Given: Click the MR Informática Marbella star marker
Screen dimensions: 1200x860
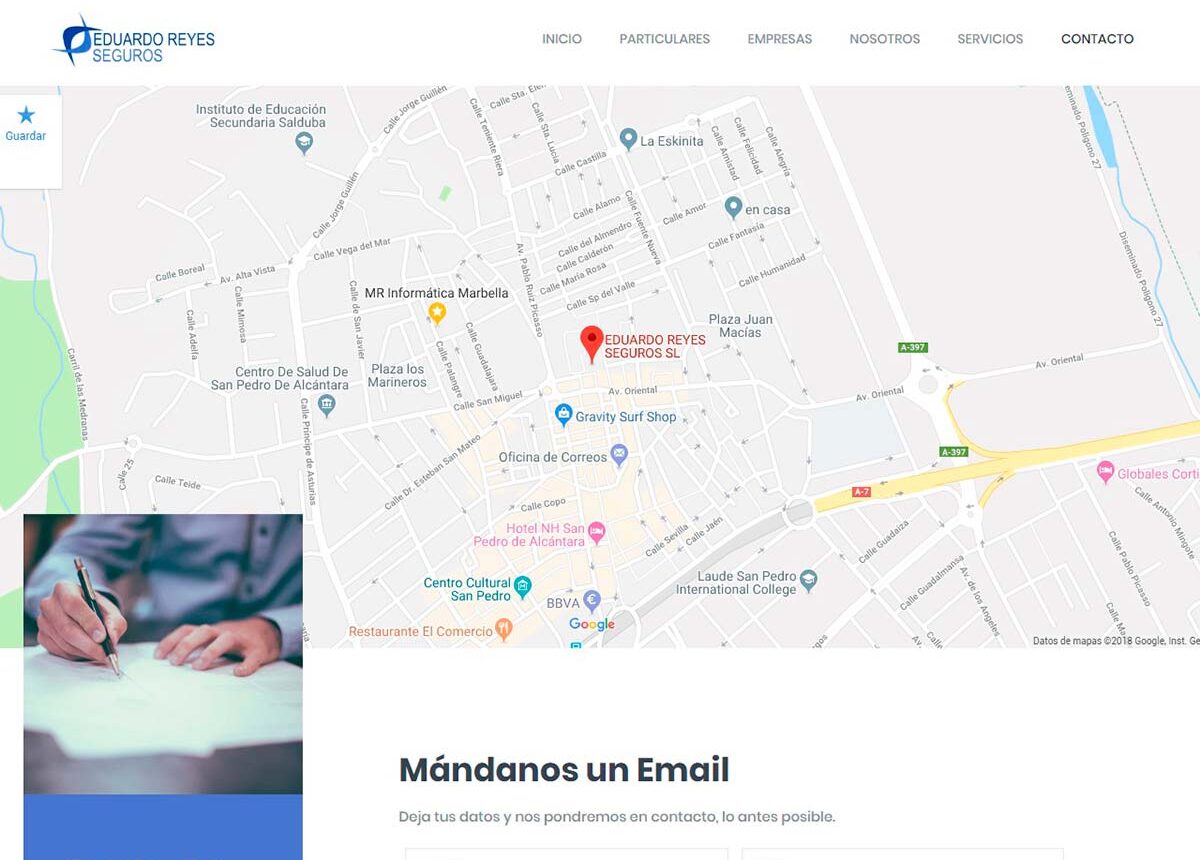Looking at the screenshot, I should click(x=437, y=314).
